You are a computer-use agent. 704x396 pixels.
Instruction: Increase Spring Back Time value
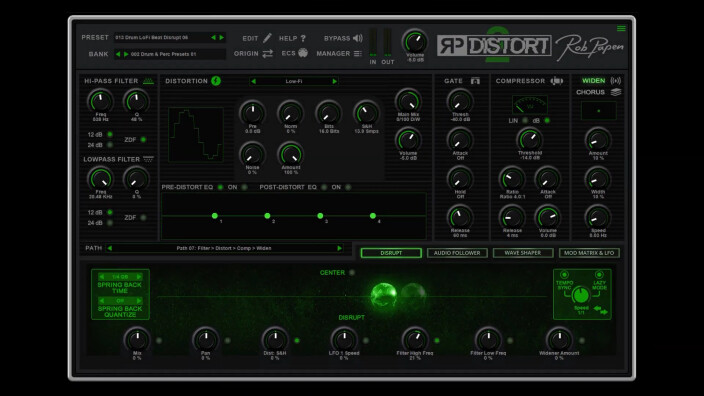coord(139,277)
